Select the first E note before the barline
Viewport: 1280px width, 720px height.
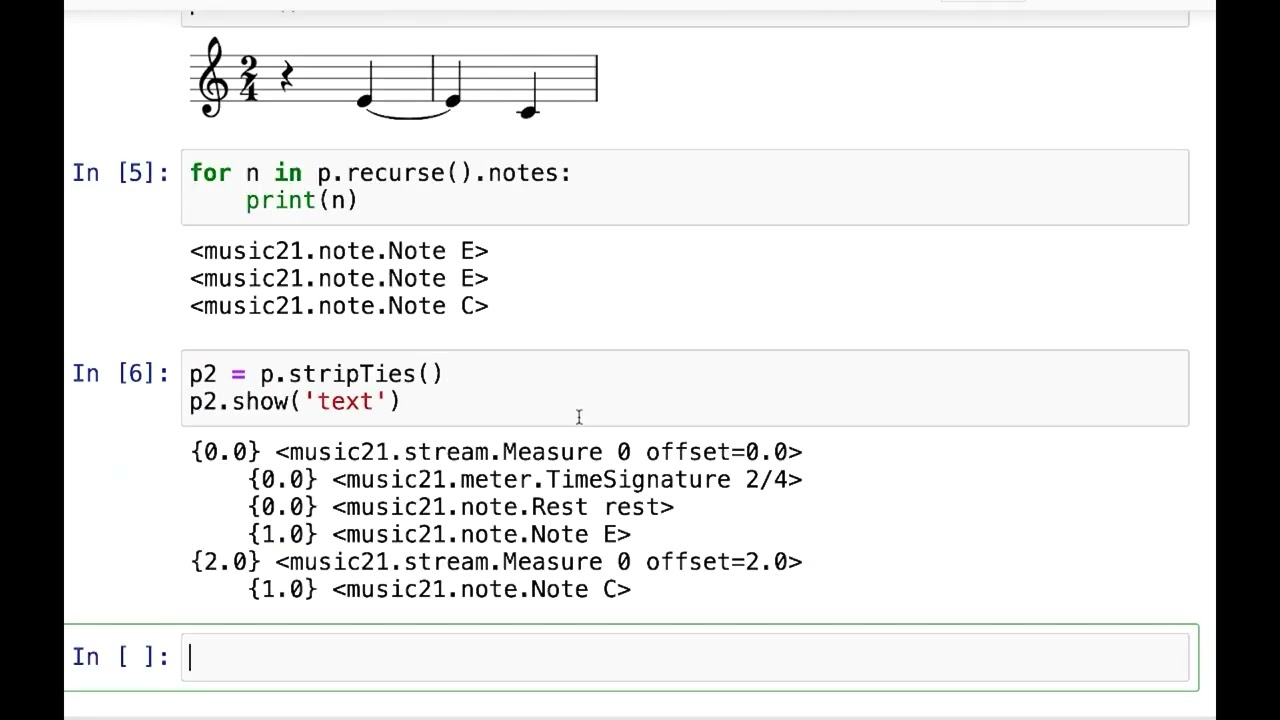pos(365,100)
